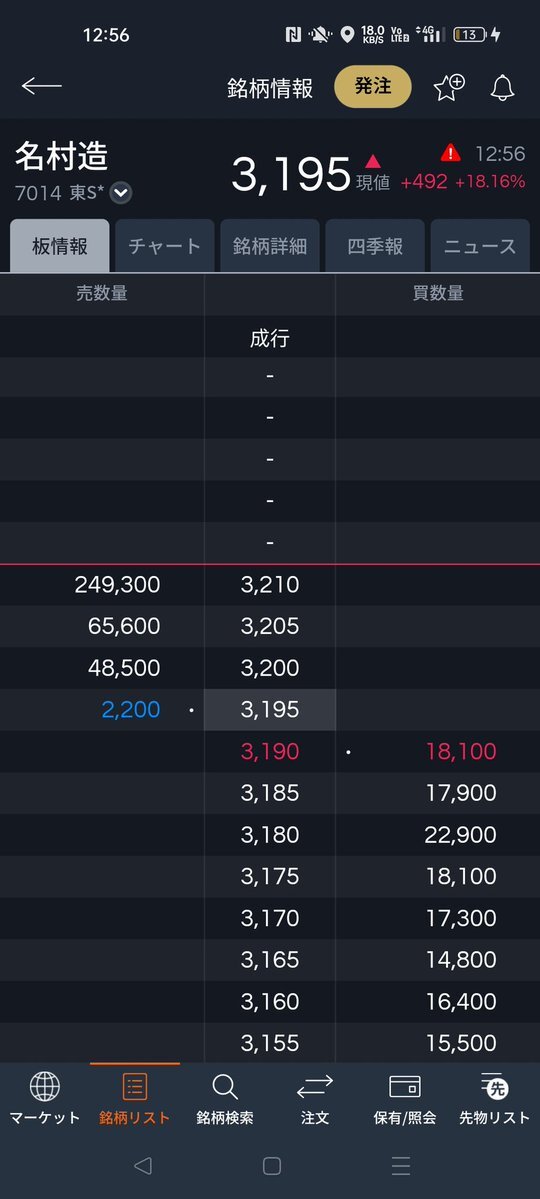Open 注文 arrows icon
Viewport: 540px width, 1199px height.
pos(315,1086)
